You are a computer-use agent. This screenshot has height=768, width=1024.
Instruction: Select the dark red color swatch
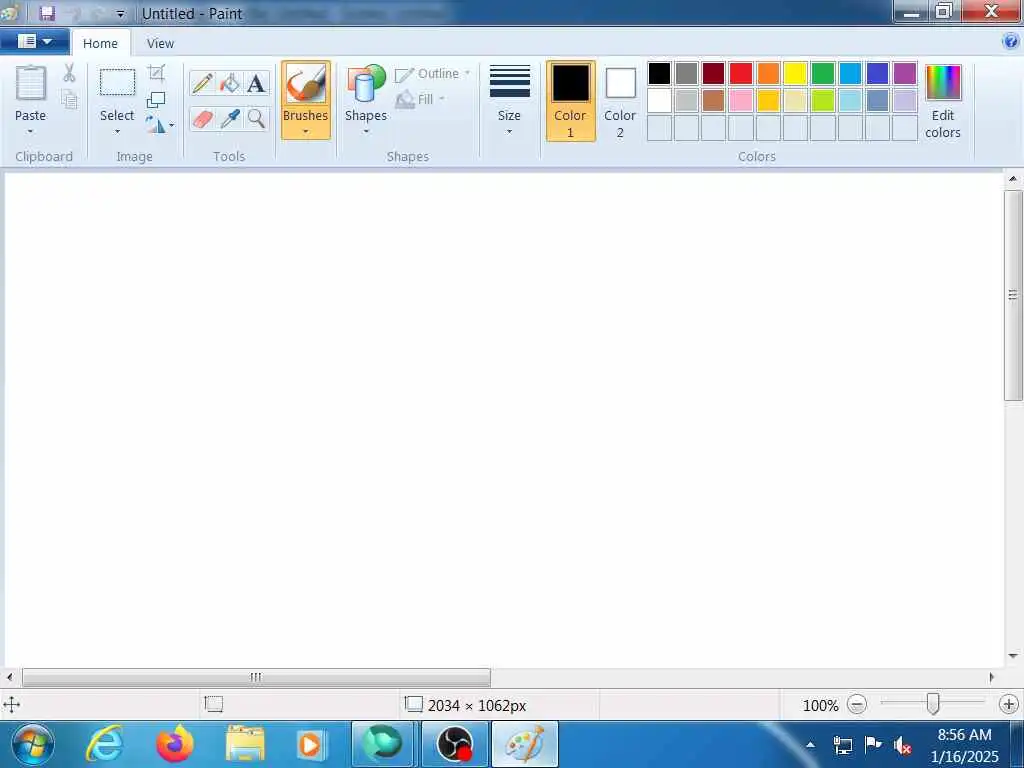714,74
